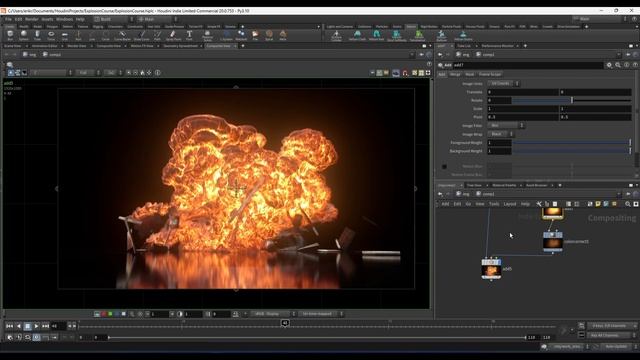The height and width of the screenshot is (360, 640).
Task: Open the Image Wrap Black dropdown
Action: click(501, 134)
